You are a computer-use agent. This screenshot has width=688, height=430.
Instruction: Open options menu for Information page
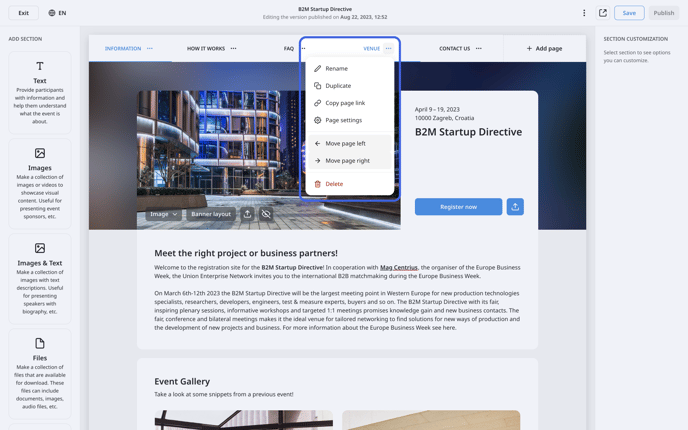pos(150,48)
